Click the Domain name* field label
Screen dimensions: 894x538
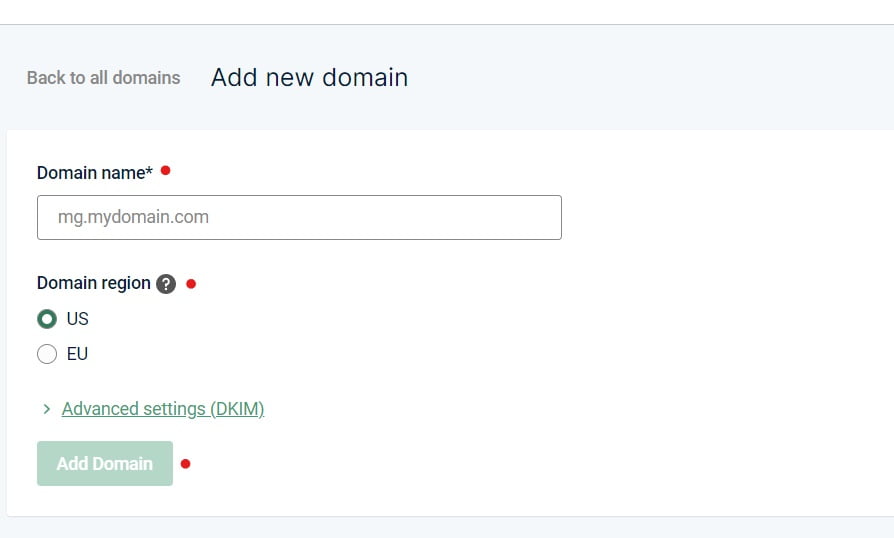(95, 173)
